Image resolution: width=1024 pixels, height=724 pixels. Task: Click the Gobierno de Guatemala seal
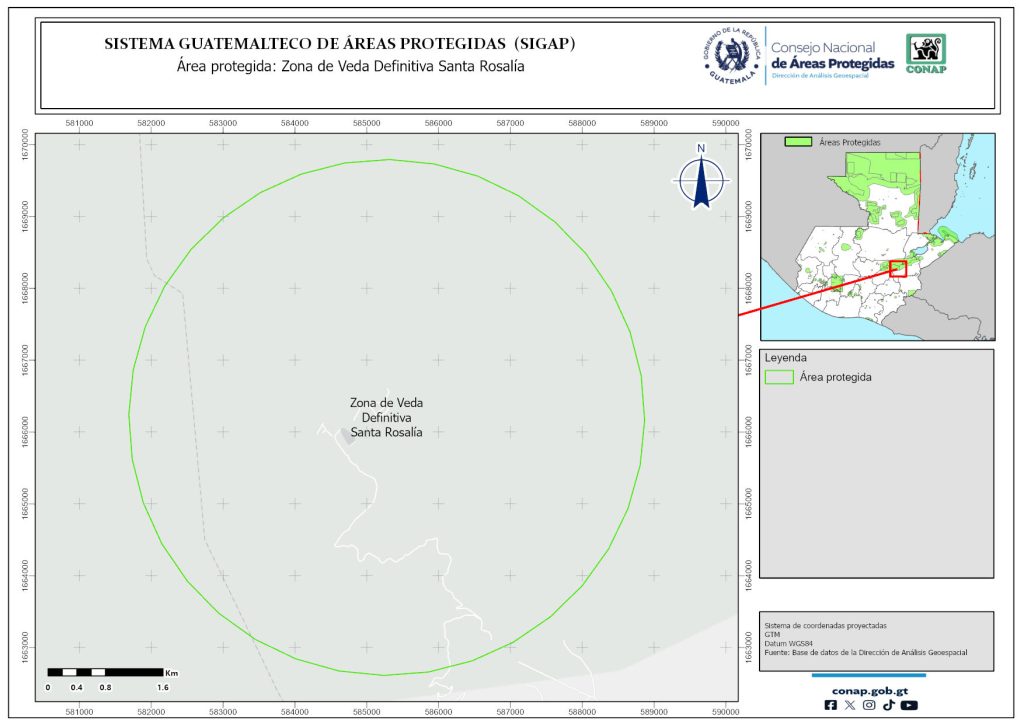[x=730, y=56]
